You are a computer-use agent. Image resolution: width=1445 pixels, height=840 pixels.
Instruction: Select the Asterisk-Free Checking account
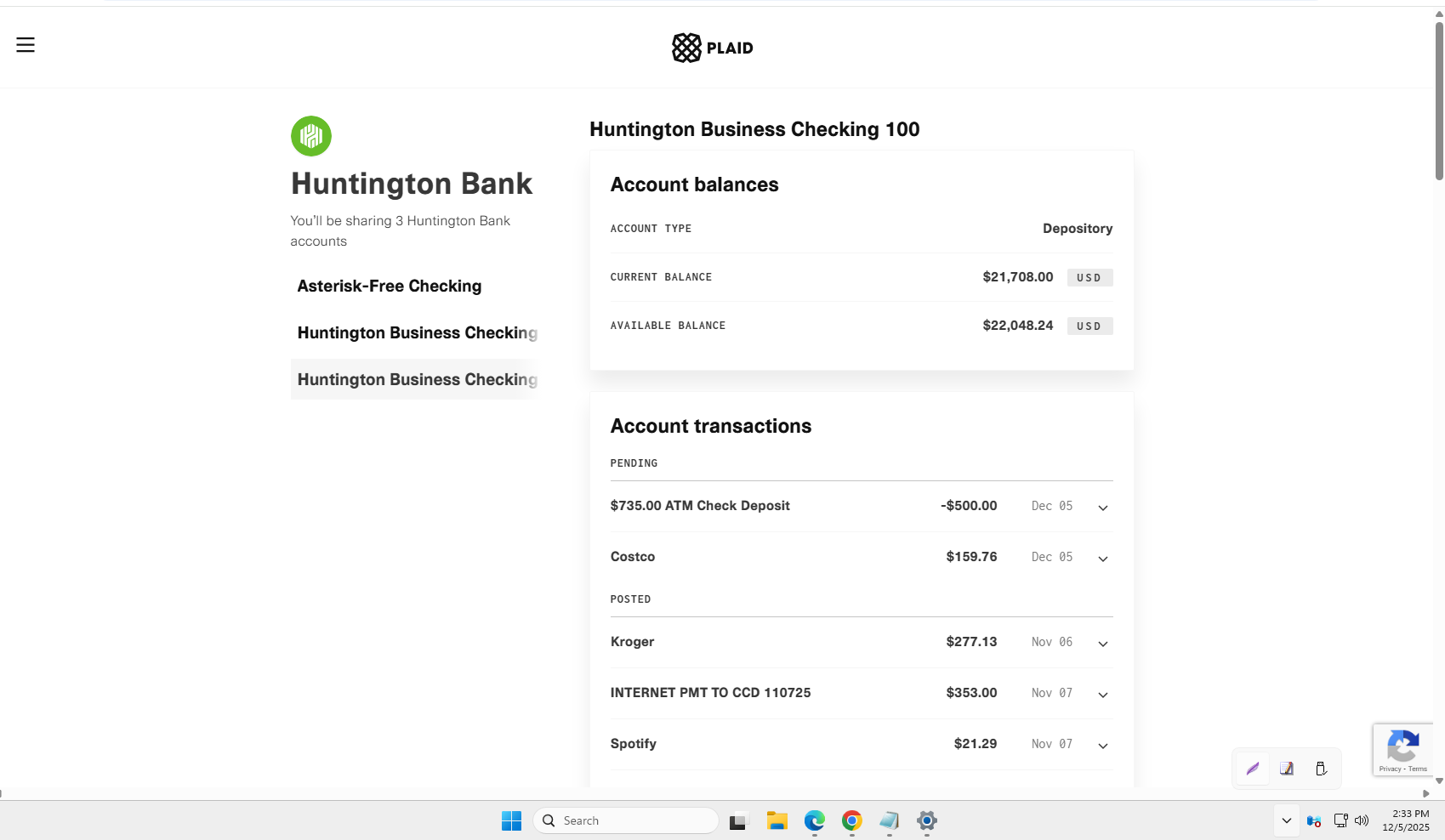click(x=390, y=287)
